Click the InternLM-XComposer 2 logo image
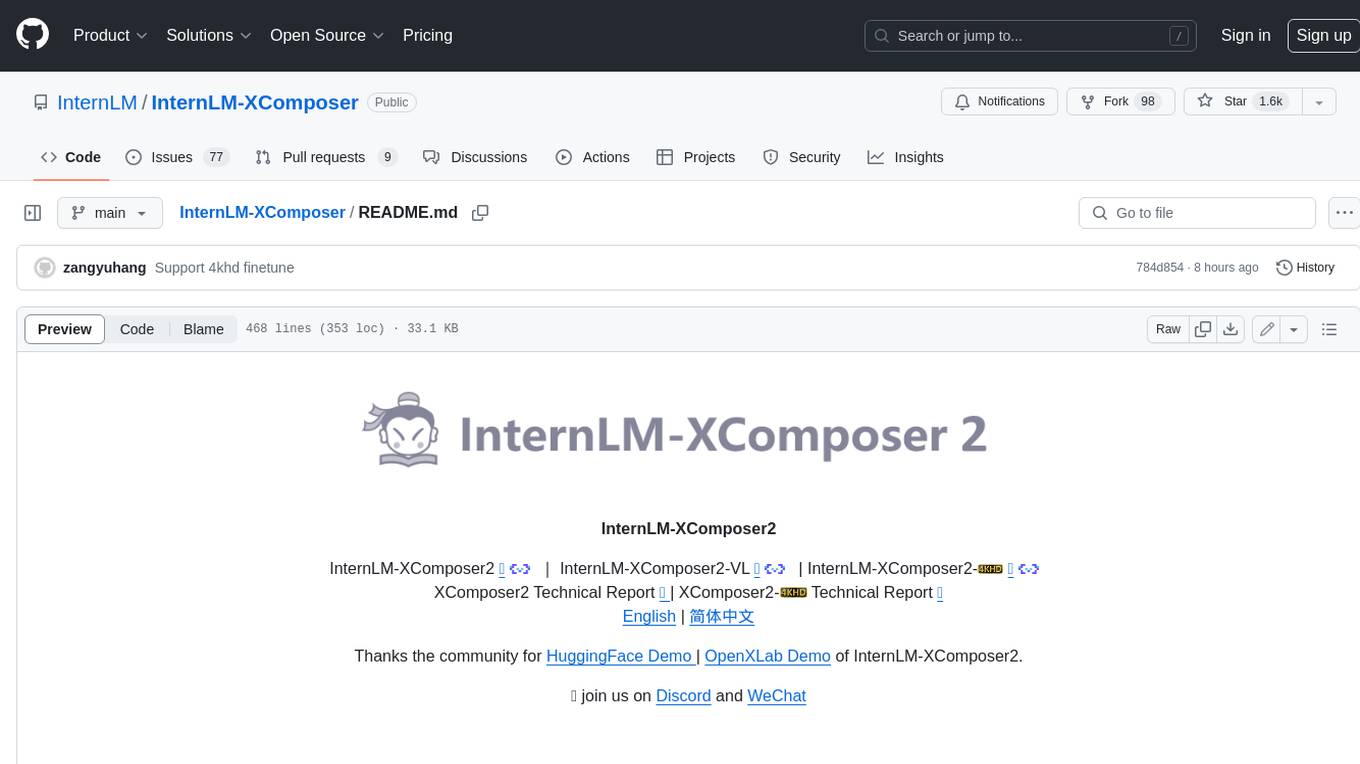This screenshot has width=1360, height=764. point(675,430)
